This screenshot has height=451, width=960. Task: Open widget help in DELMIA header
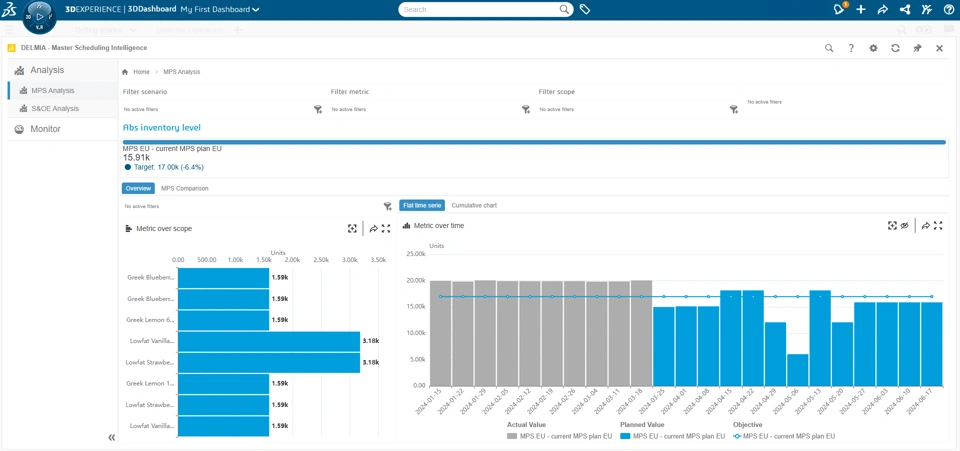851,48
